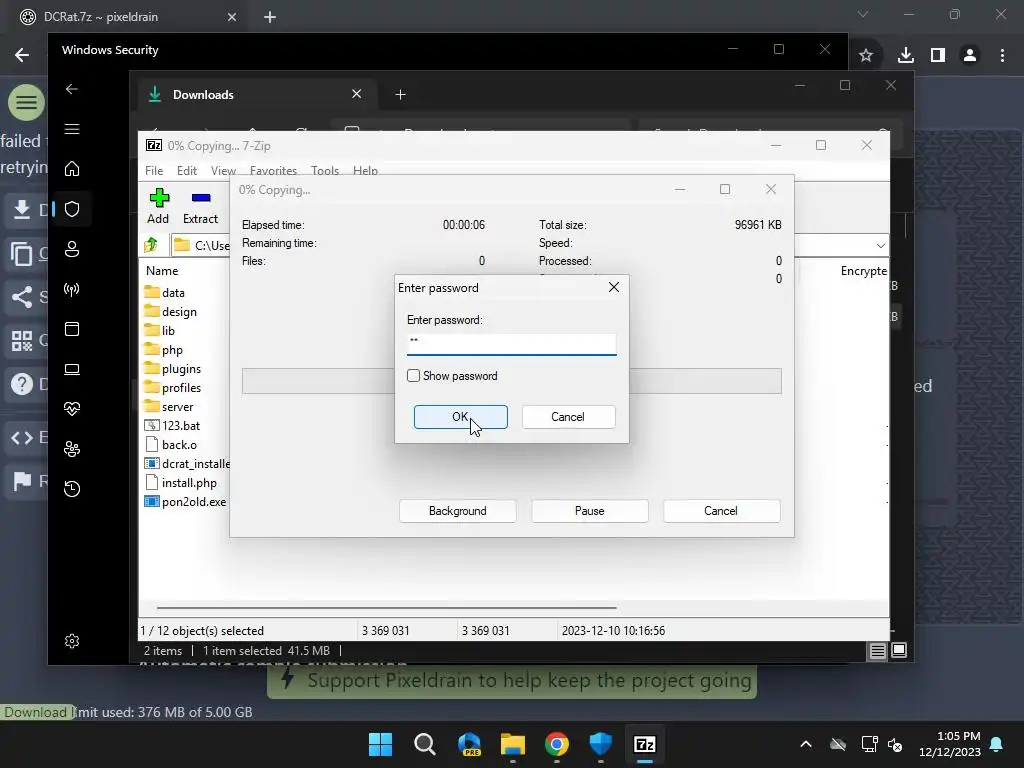Open Firewall & network protection icon

pos(72,289)
